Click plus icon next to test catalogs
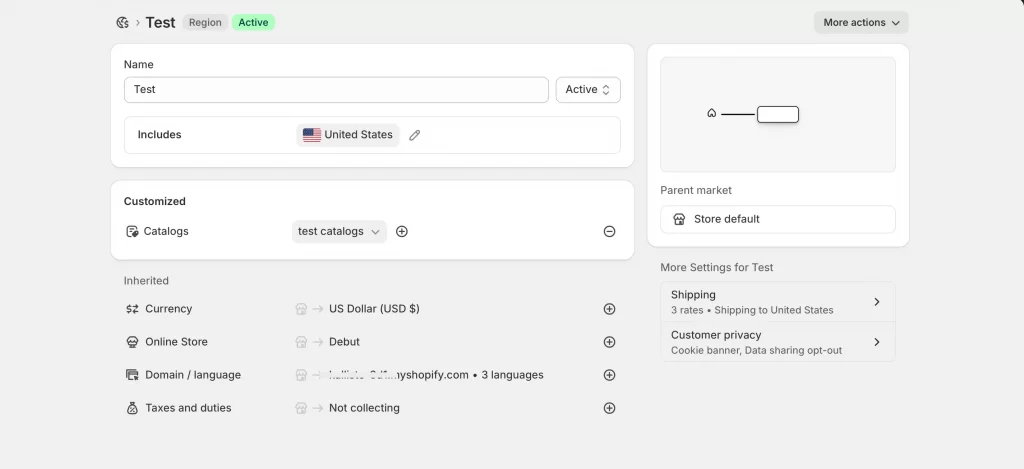Viewport: 1024px width, 469px height. (x=402, y=231)
